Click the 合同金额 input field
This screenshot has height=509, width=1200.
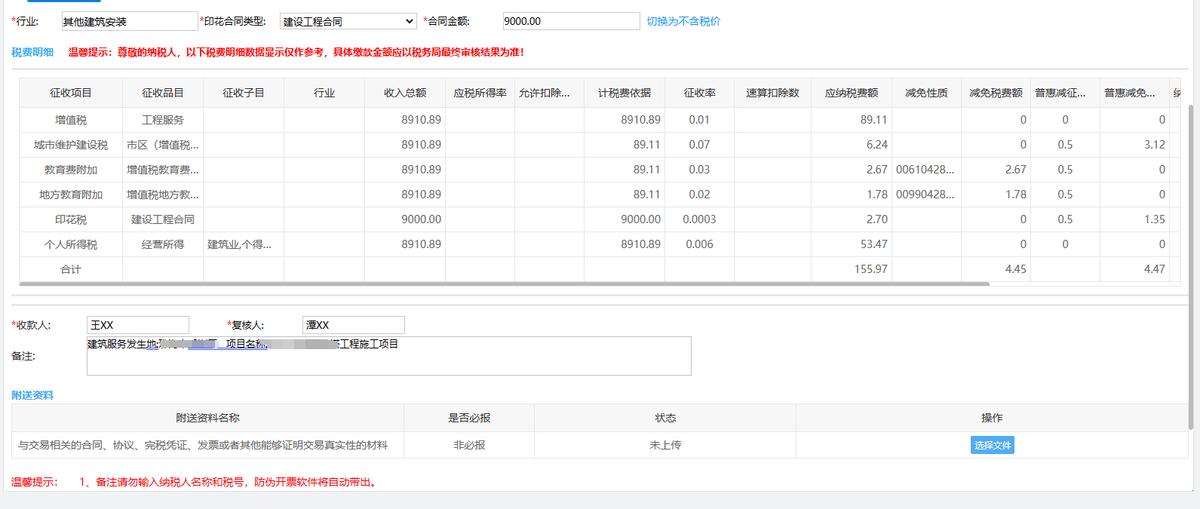point(569,21)
